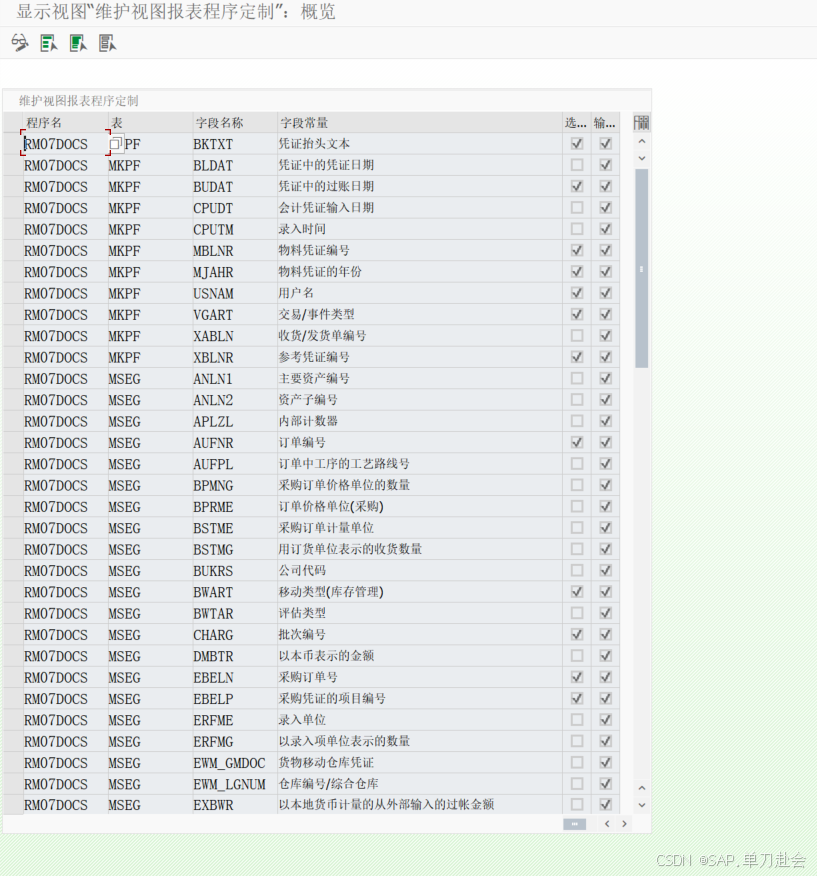
Task: Click the Select Block toolbar icon
Action: point(78,43)
